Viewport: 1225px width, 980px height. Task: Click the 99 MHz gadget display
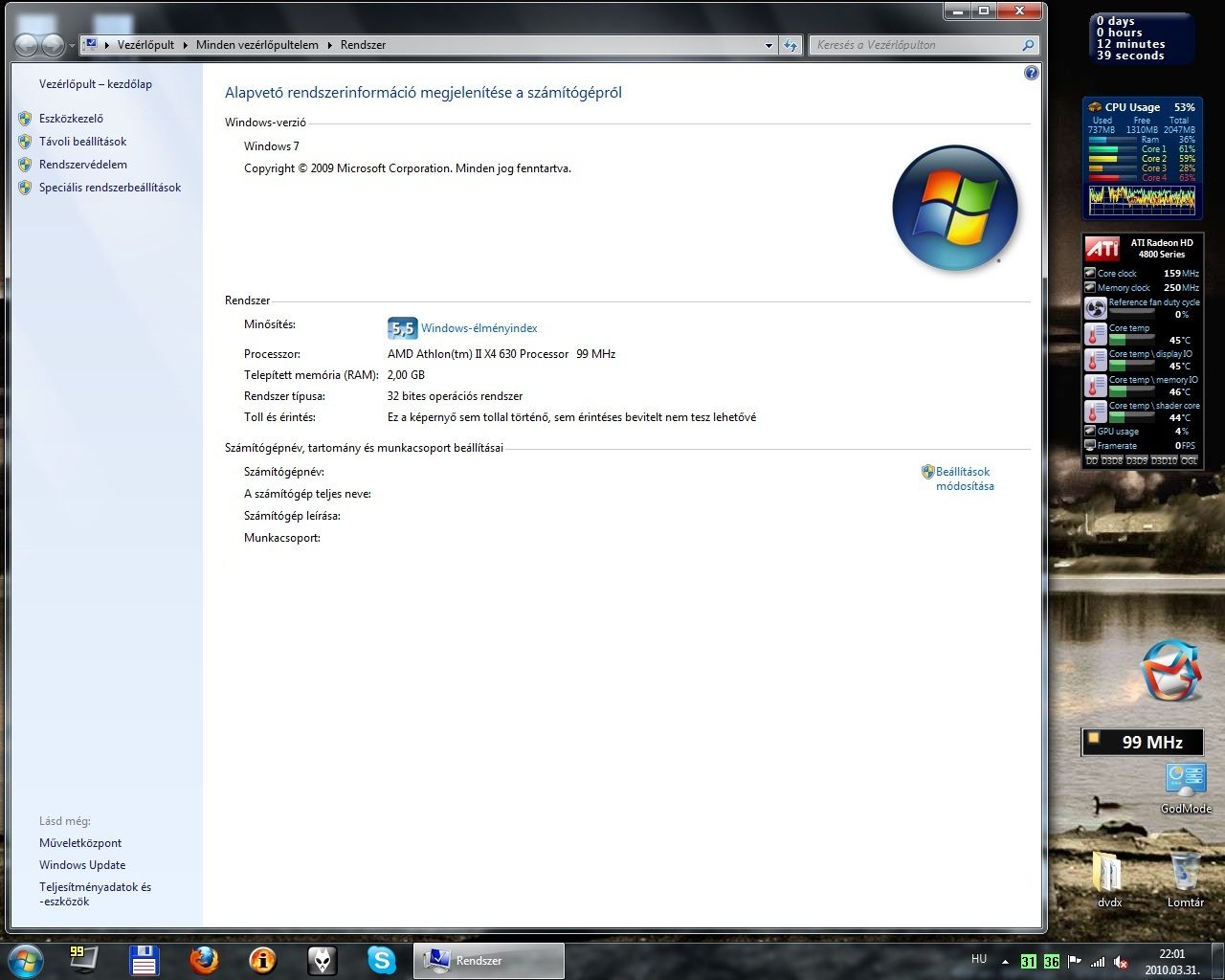pyautogui.click(x=1142, y=742)
